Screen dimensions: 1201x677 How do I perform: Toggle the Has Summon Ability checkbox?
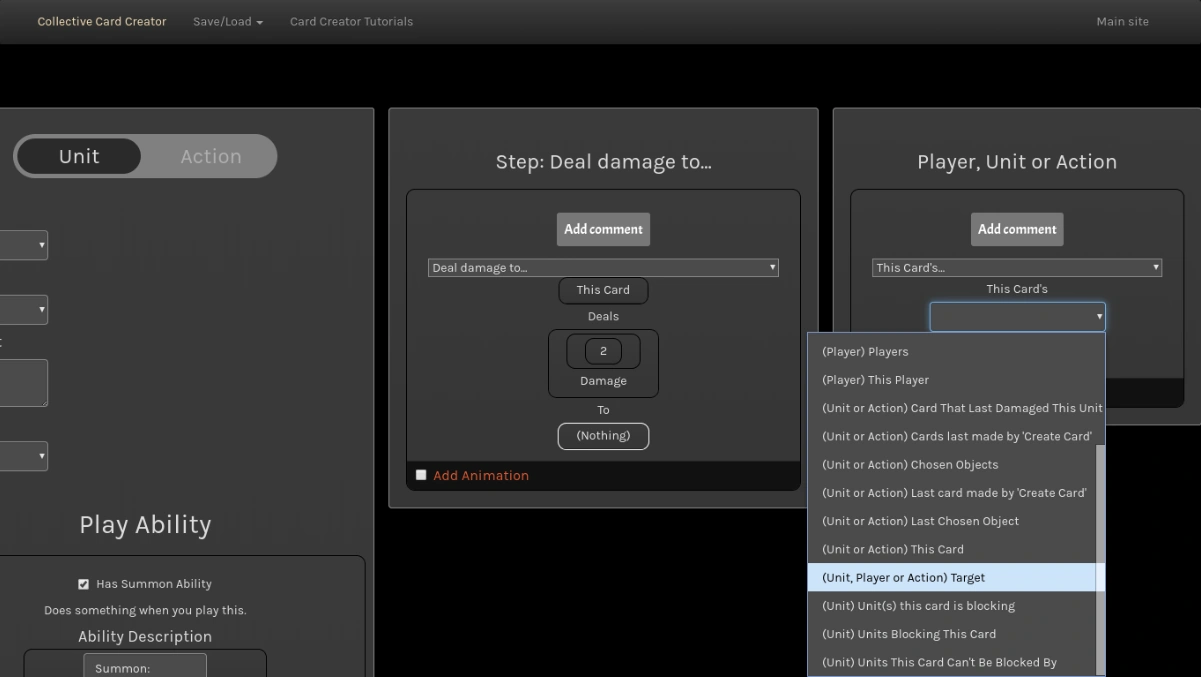pos(83,584)
